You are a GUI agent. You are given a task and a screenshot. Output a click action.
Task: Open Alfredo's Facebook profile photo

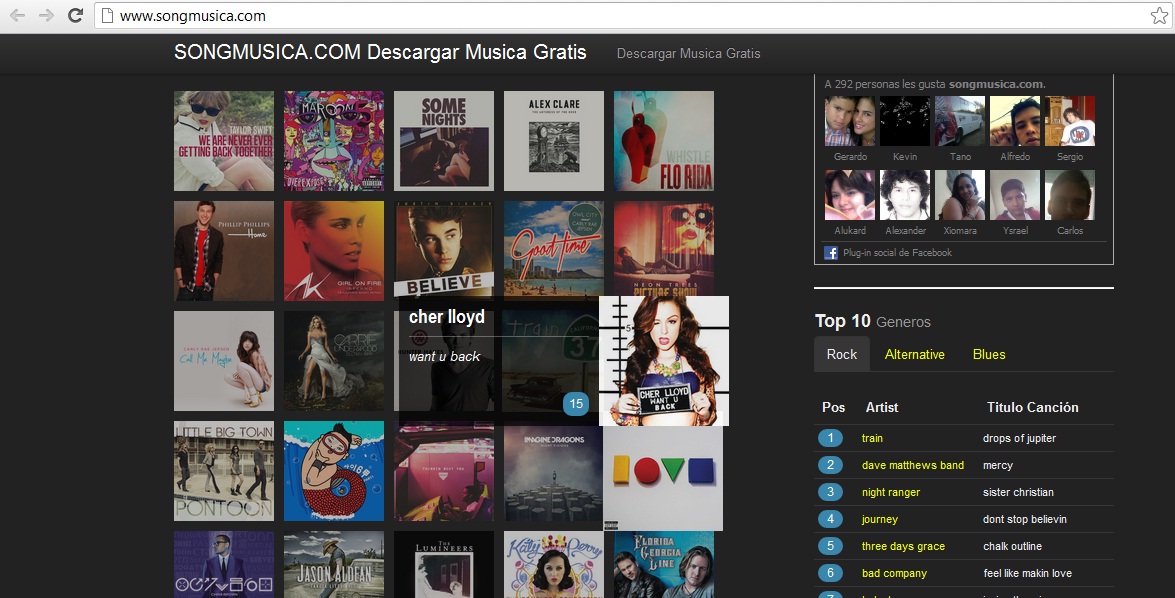point(1015,121)
